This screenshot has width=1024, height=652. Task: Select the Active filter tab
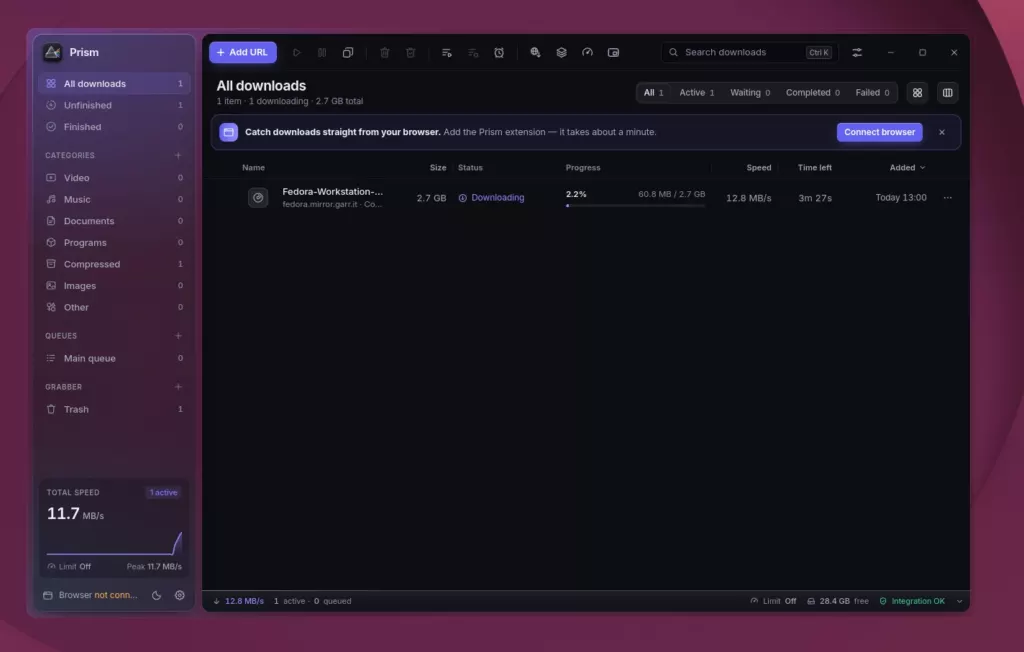click(x=697, y=93)
